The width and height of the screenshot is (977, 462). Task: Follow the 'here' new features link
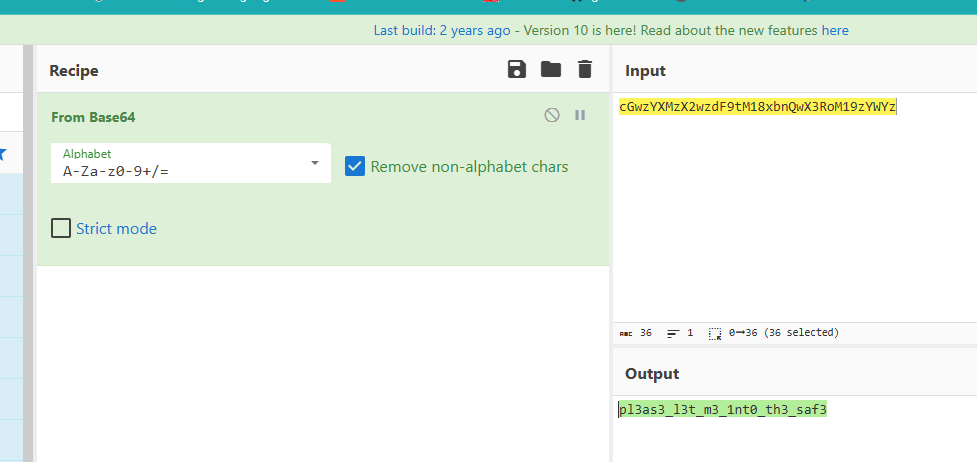(x=835, y=31)
